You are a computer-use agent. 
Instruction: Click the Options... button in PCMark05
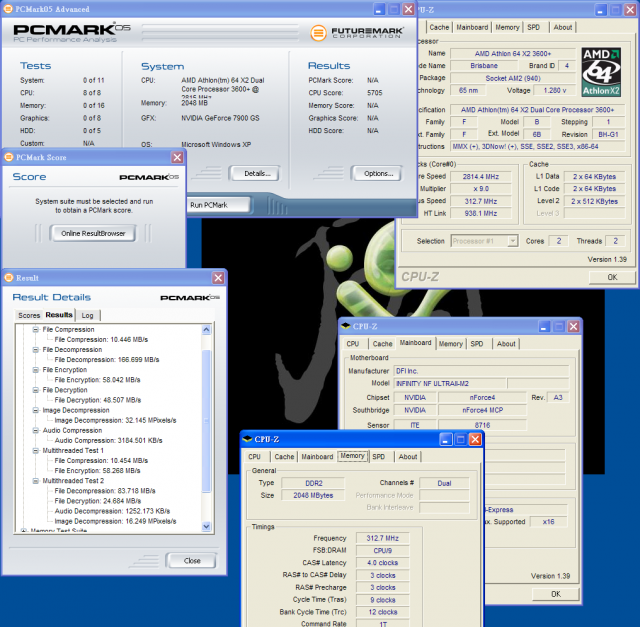pyautogui.click(x=378, y=173)
